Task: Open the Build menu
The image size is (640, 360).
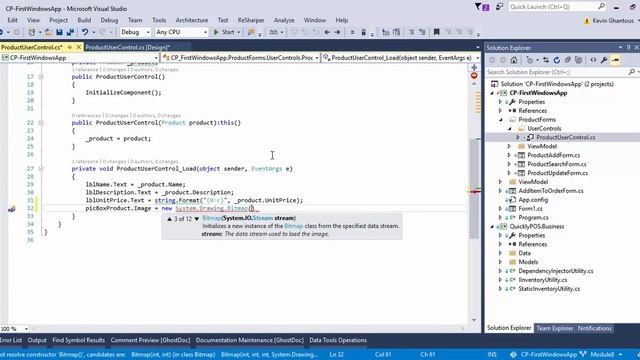Action: [x=84, y=20]
